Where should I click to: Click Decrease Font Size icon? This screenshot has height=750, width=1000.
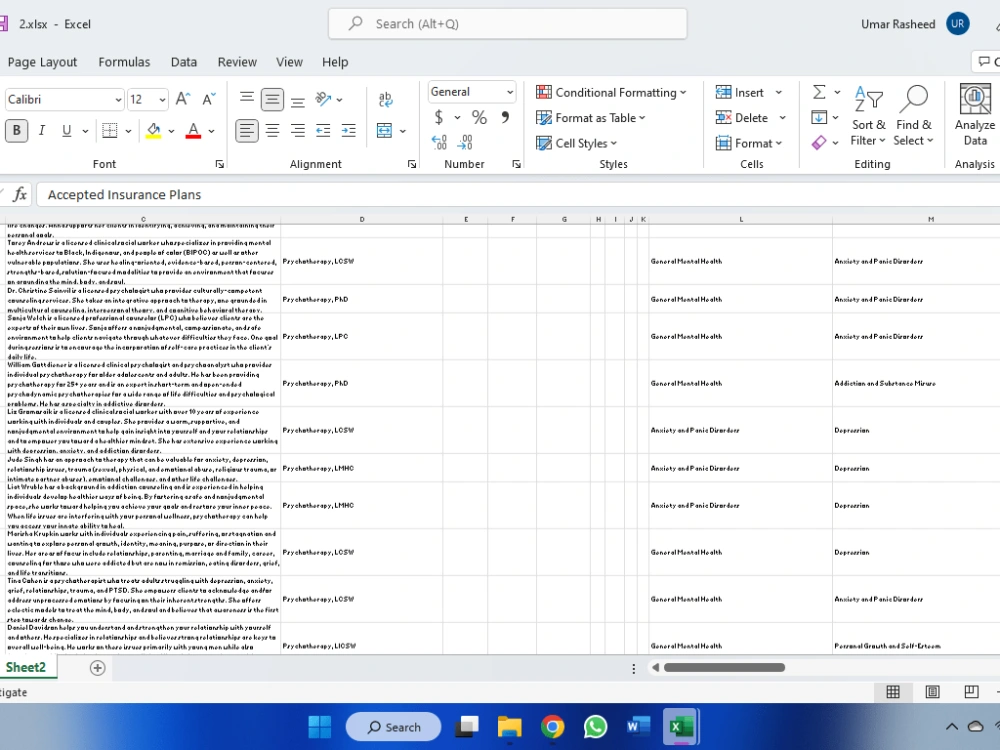(209, 99)
